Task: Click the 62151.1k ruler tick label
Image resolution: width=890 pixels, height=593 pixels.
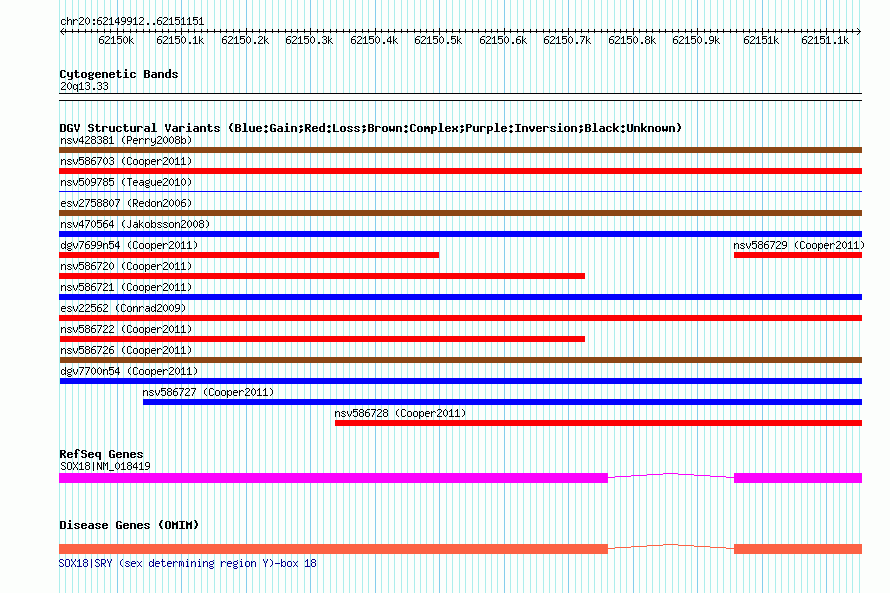Action: 825,40
